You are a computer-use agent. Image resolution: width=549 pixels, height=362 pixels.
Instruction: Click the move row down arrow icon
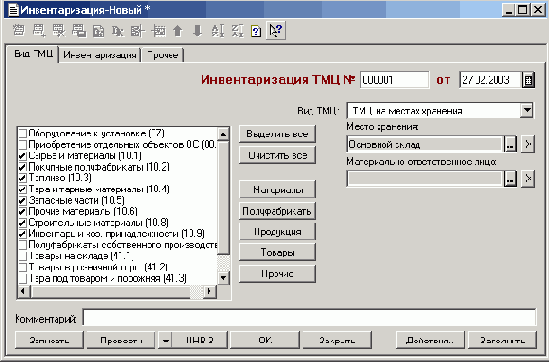[197, 31]
